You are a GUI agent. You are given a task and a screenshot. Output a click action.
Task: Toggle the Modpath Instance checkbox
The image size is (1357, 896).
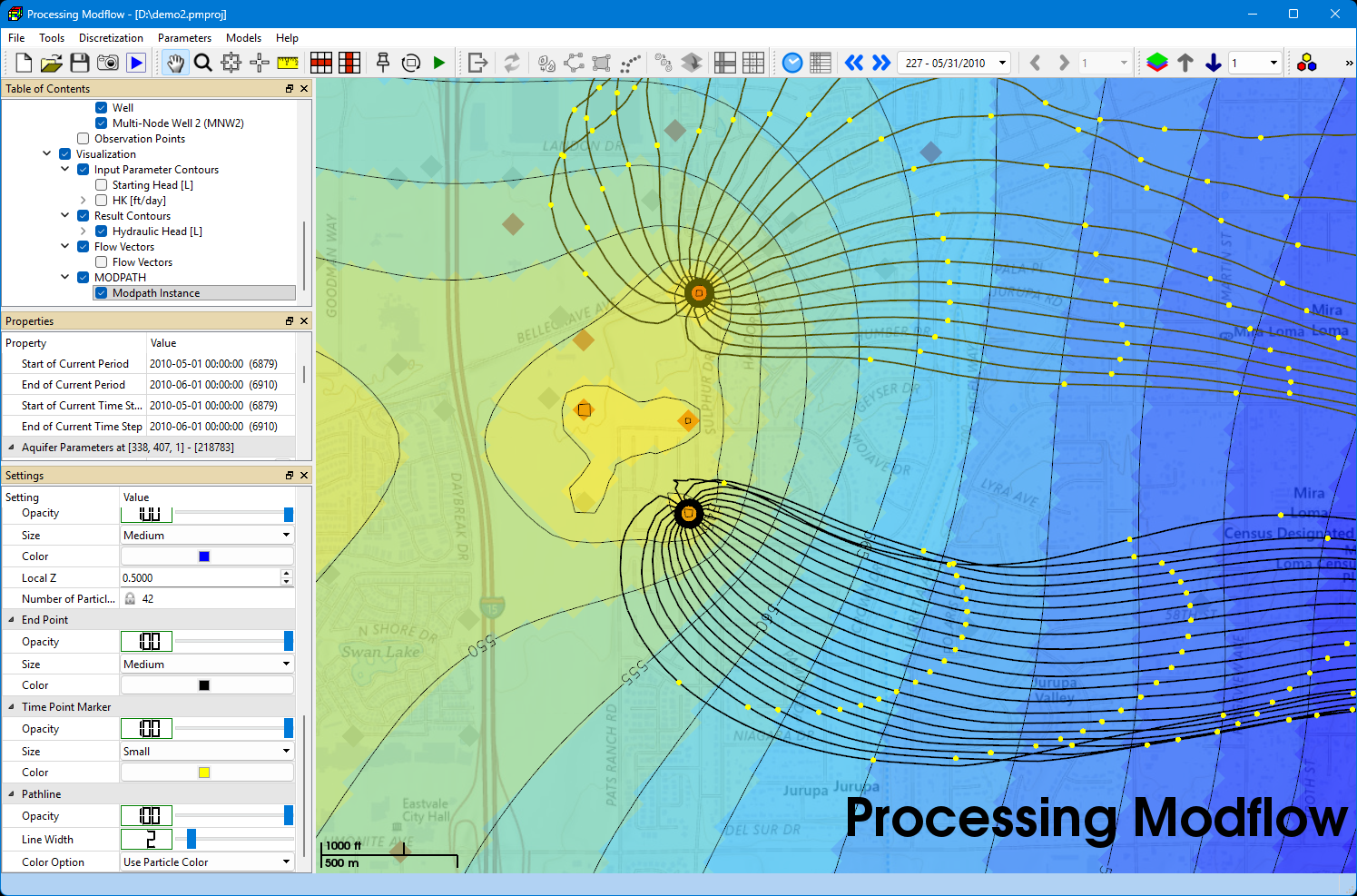(102, 293)
